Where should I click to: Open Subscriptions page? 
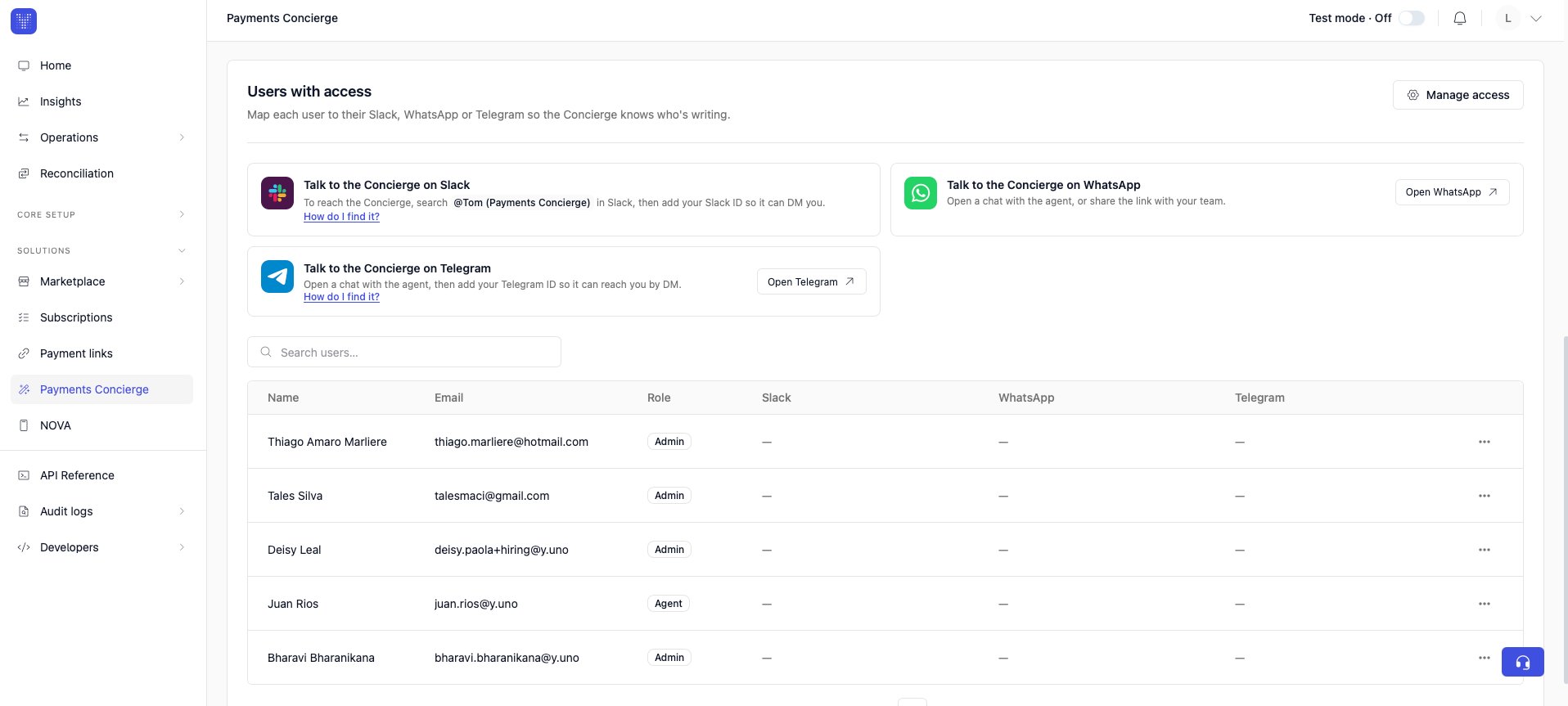click(101, 317)
